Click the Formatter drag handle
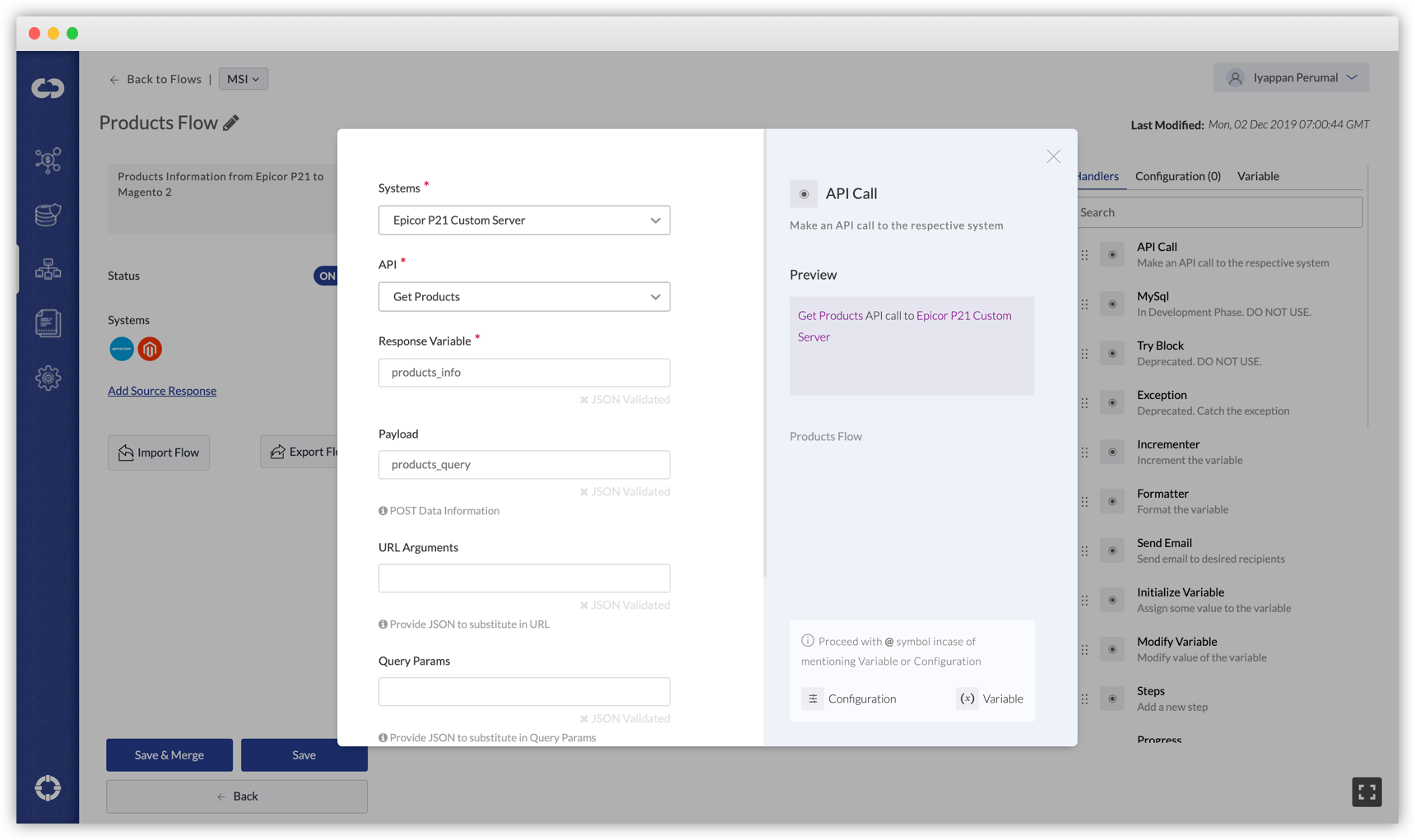The width and height of the screenshot is (1415, 840). click(1084, 502)
